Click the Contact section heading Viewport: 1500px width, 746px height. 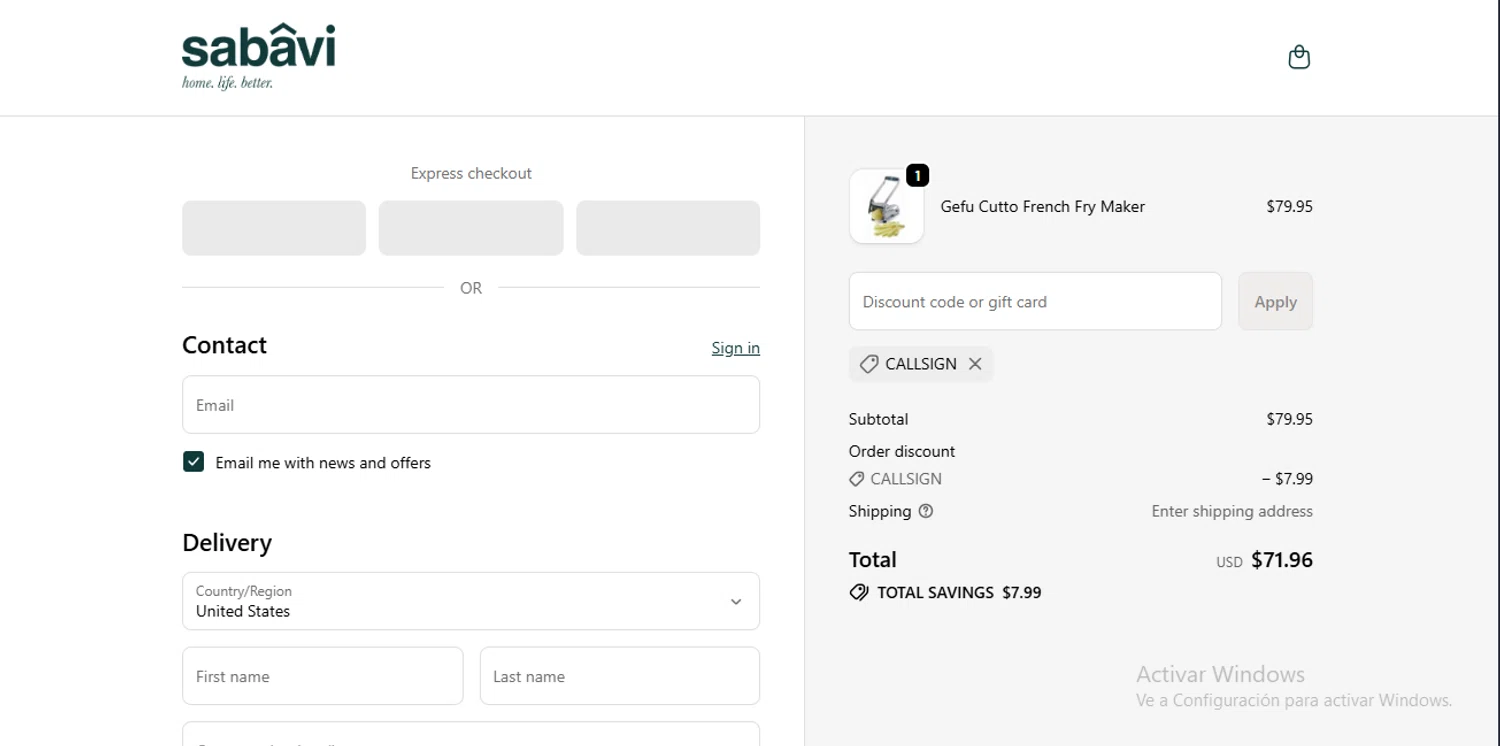224,345
